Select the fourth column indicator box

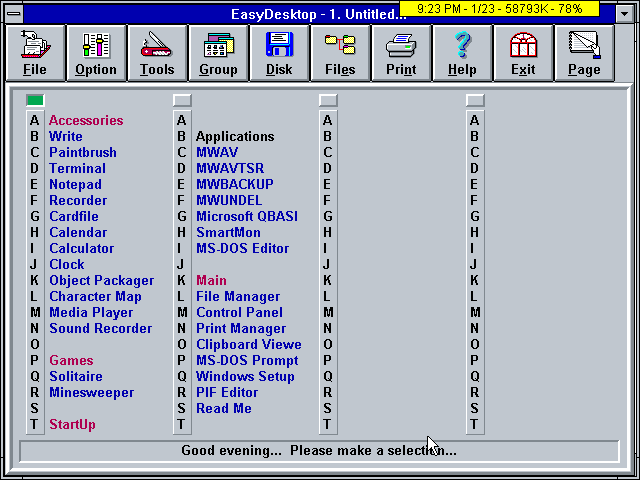(475, 100)
